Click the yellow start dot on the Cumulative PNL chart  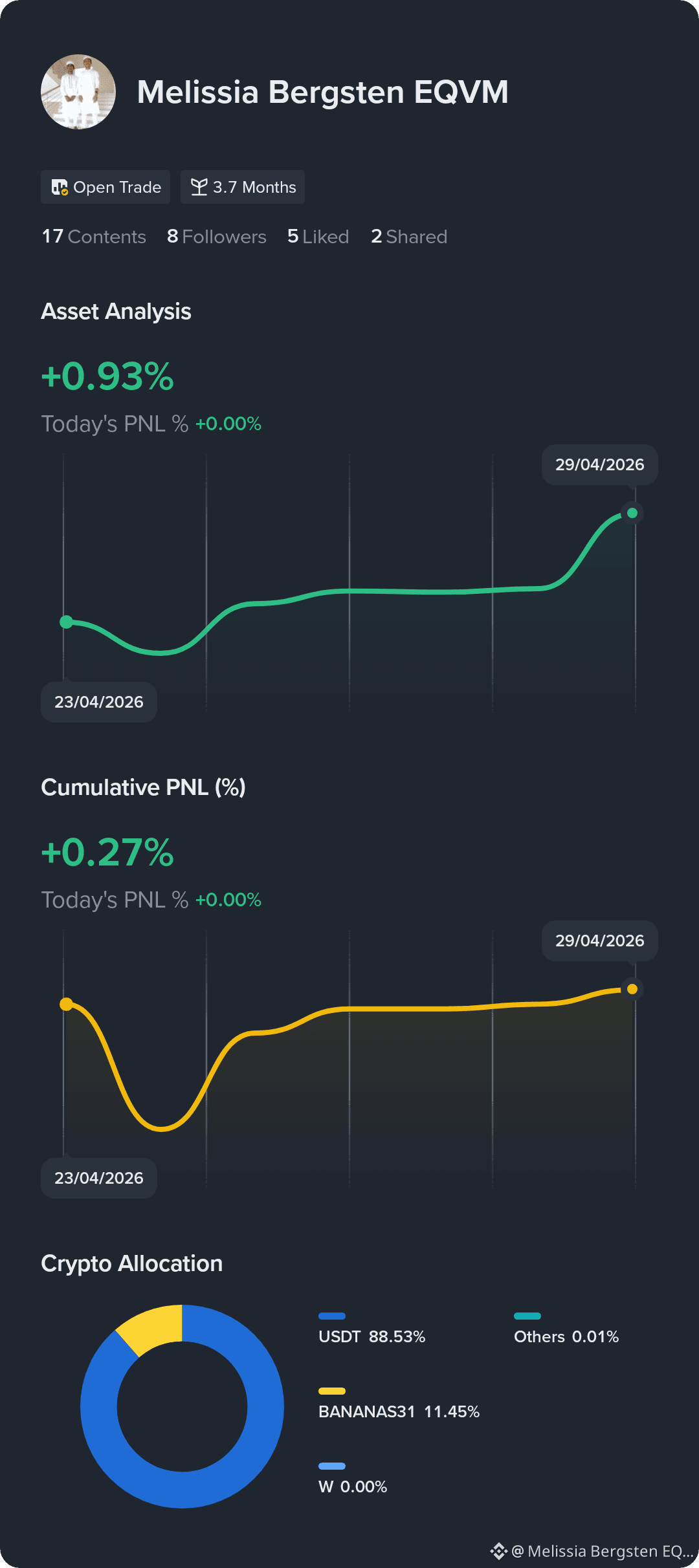pos(66,1004)
